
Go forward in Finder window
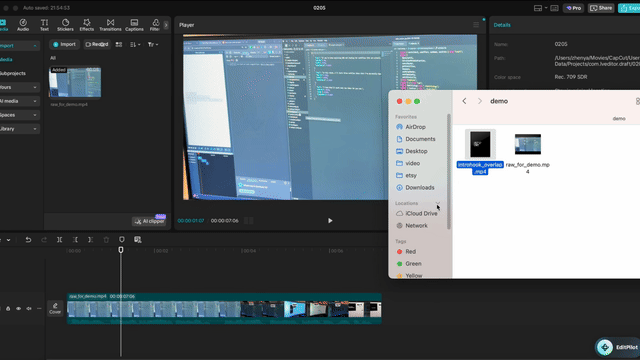[x=480, y=101]
